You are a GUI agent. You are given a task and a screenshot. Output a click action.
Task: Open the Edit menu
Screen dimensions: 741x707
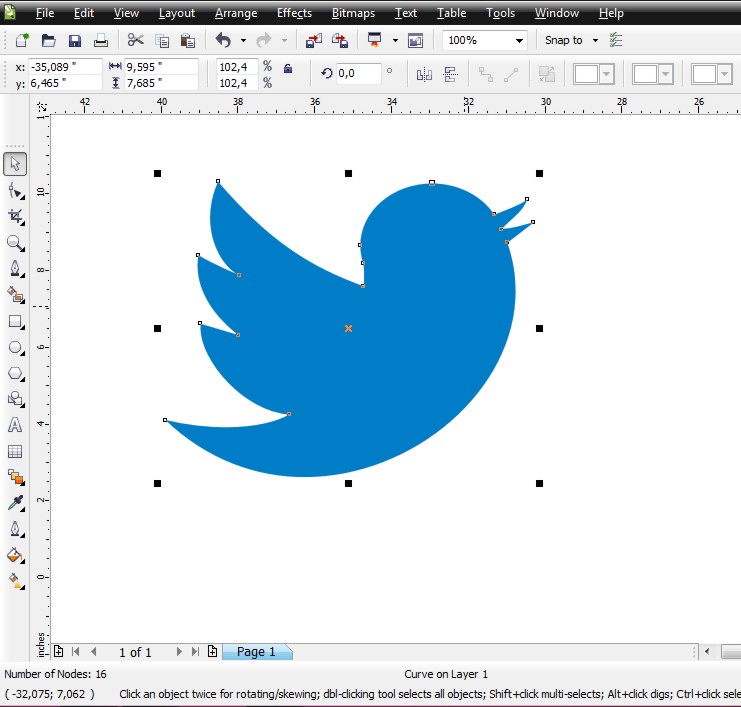[84, 13]
